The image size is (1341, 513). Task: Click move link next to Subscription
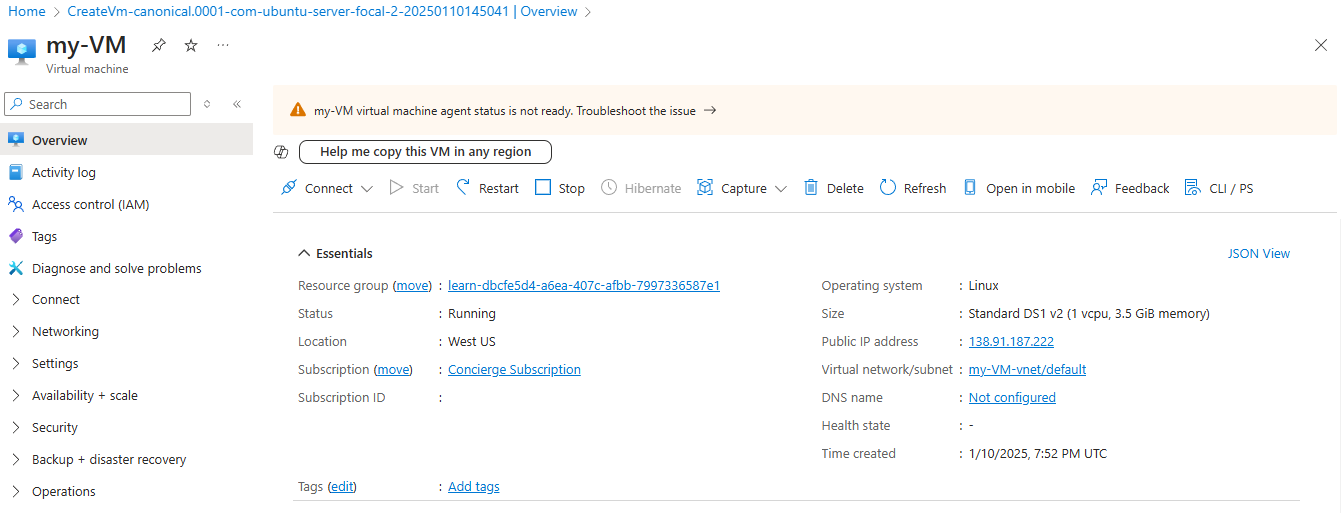393,369
